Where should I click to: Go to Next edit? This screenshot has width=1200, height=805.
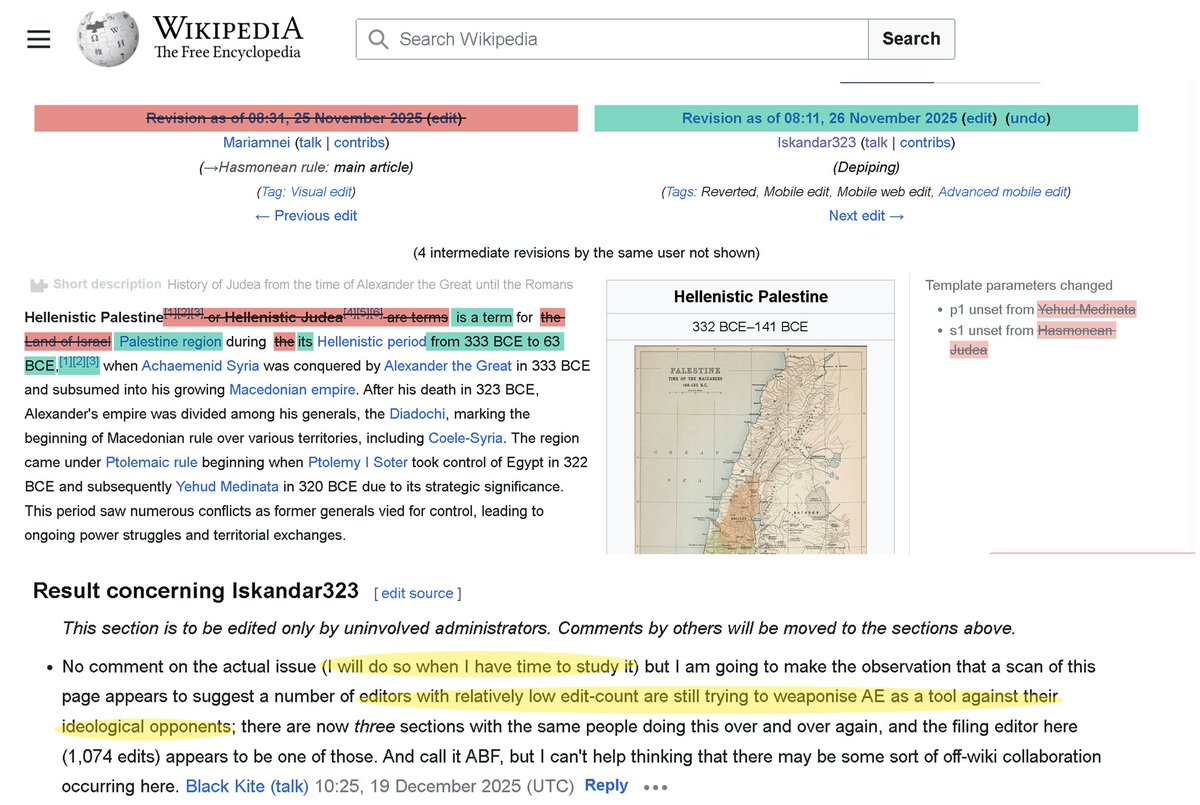pos(866,215)
